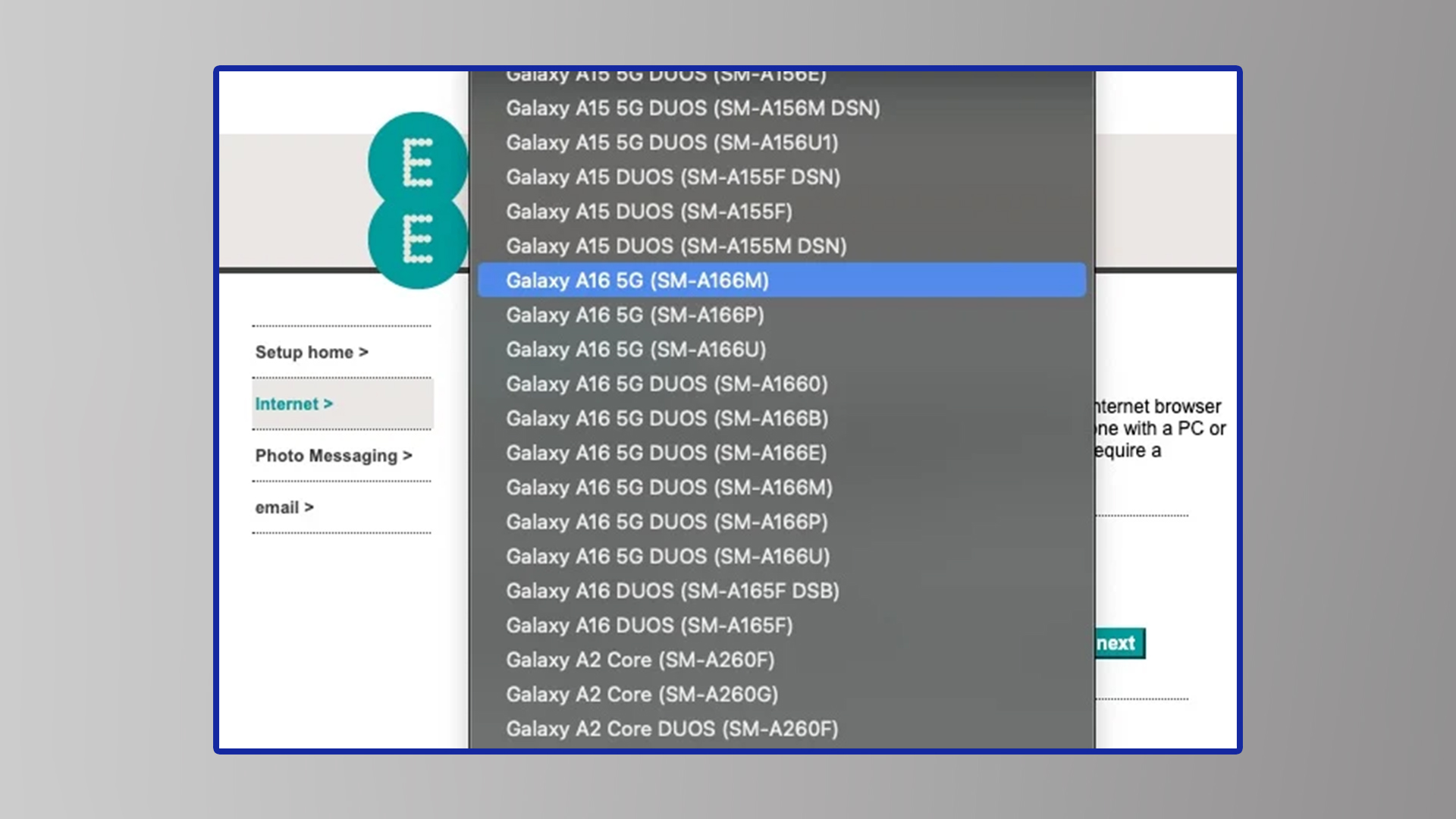Select Galaxy A15 DUOS (SM-A155F)
The width and height of the screenshot is (1456, 819).
(781, 212)
